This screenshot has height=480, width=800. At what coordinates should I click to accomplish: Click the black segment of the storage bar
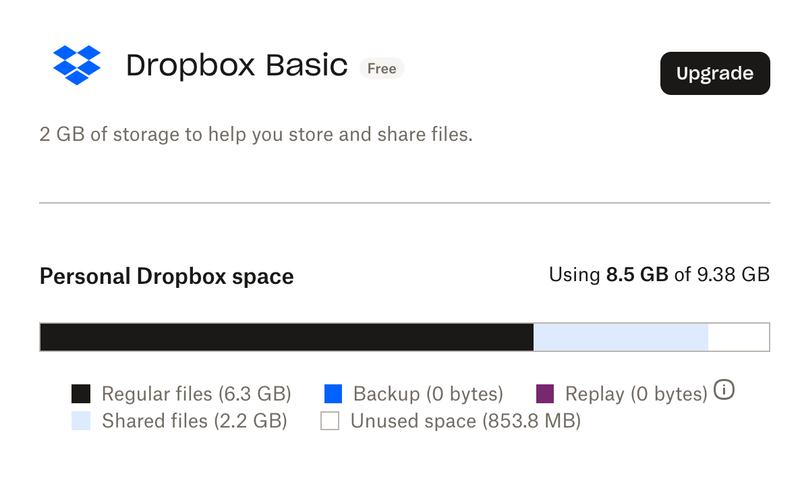coord(286,337)
